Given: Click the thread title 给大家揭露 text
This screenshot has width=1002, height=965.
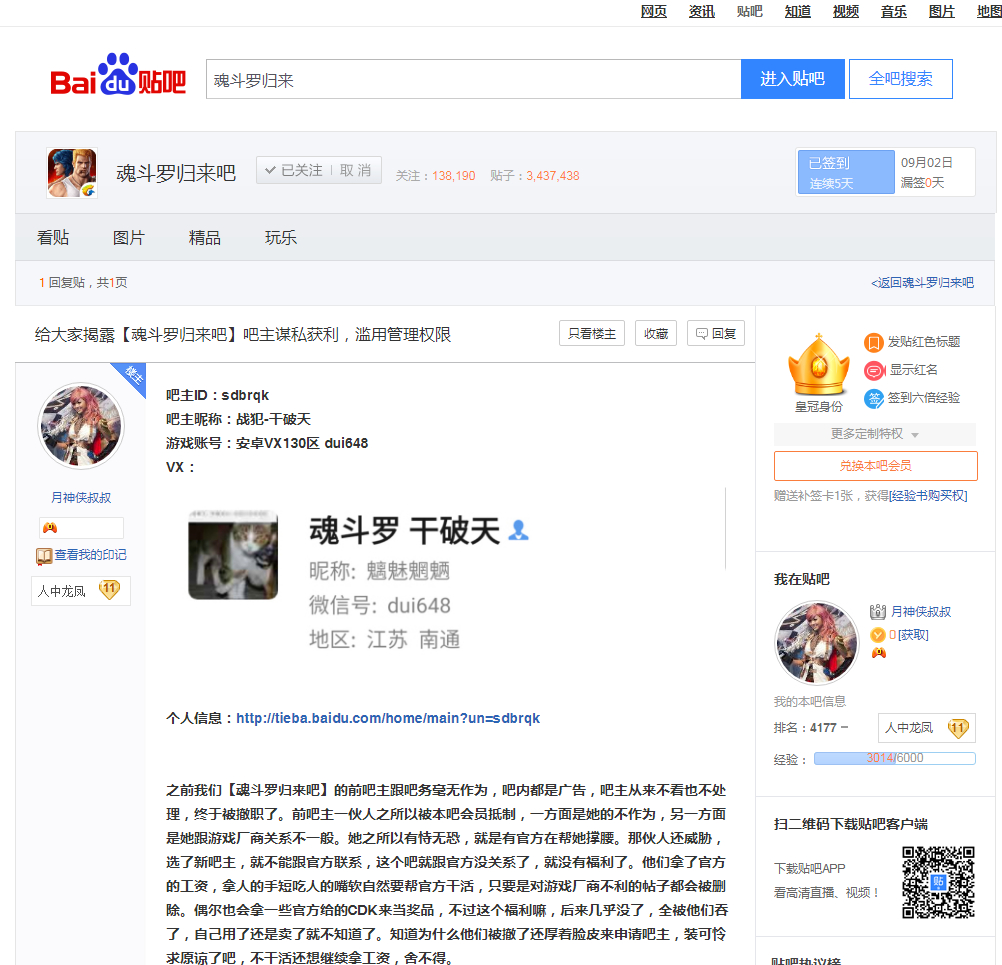Looking at the screenshot, I should click(243, 334).
